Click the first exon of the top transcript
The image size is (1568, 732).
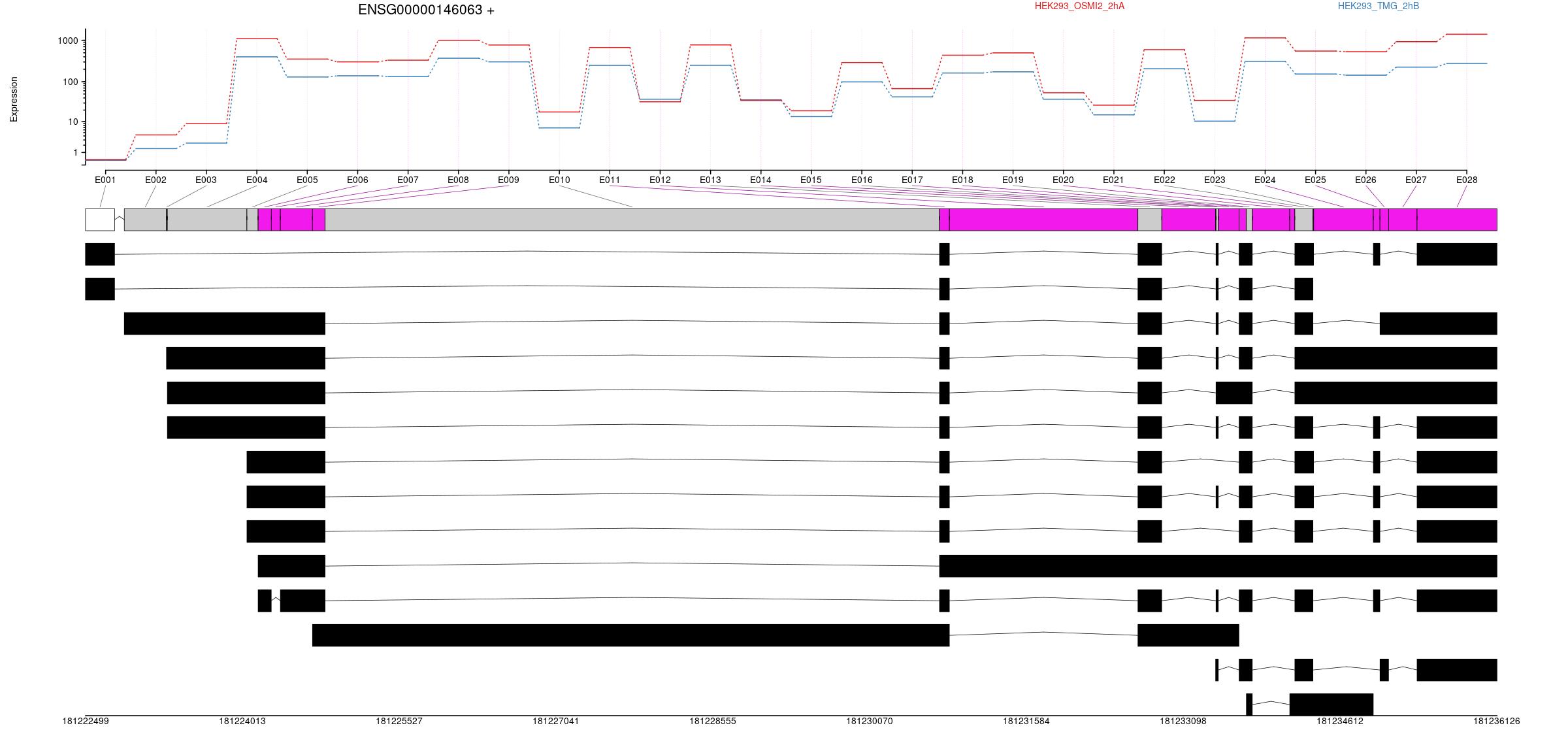(100, 254)
